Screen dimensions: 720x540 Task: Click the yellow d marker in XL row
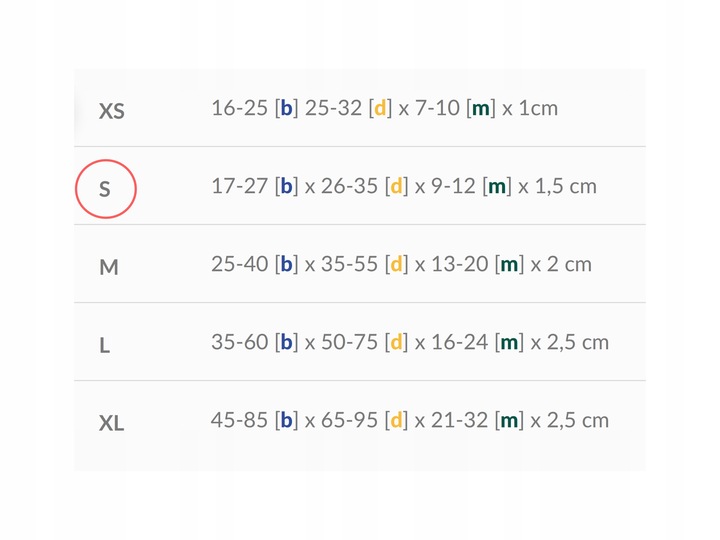(396, 420)
